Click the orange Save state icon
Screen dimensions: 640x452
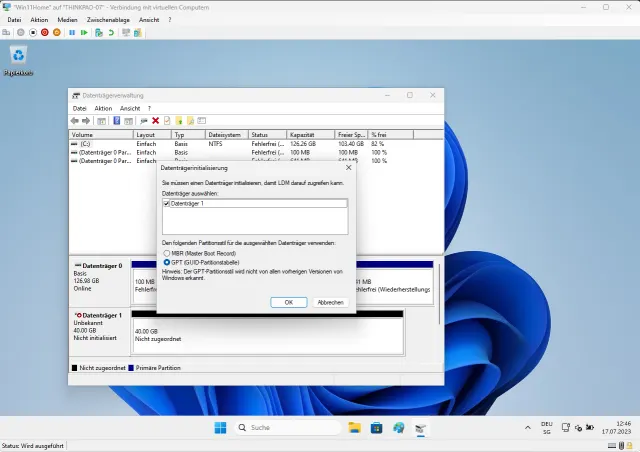point(56,32)
